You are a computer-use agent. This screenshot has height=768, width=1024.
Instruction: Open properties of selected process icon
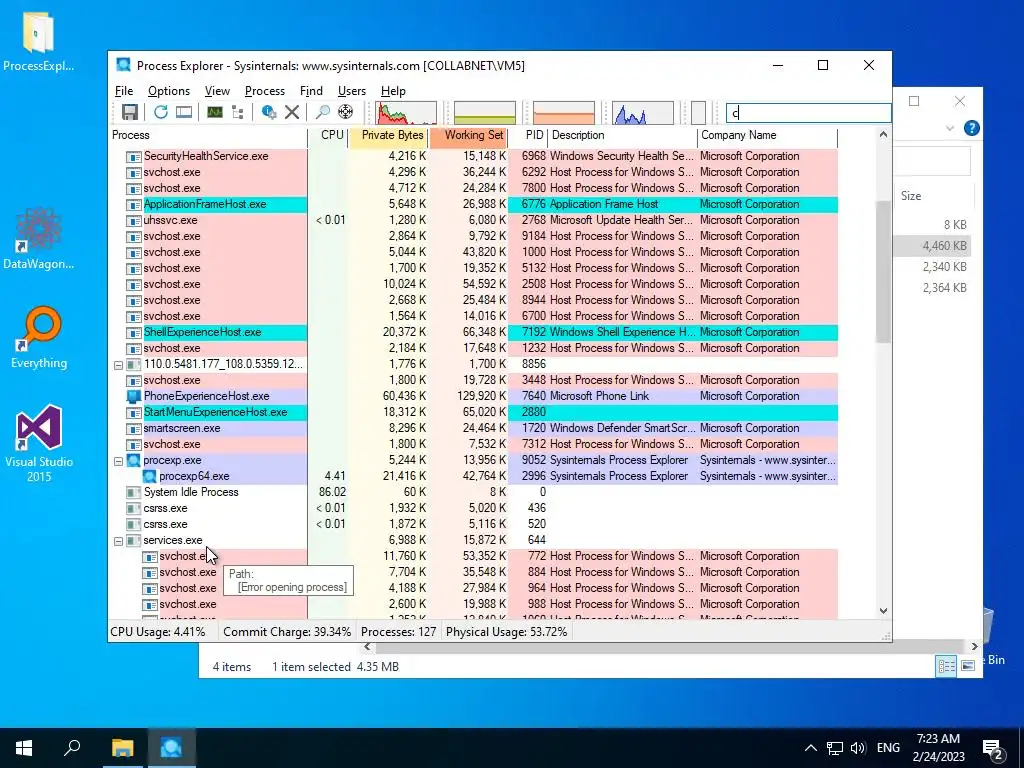click(x=268, y=112)
